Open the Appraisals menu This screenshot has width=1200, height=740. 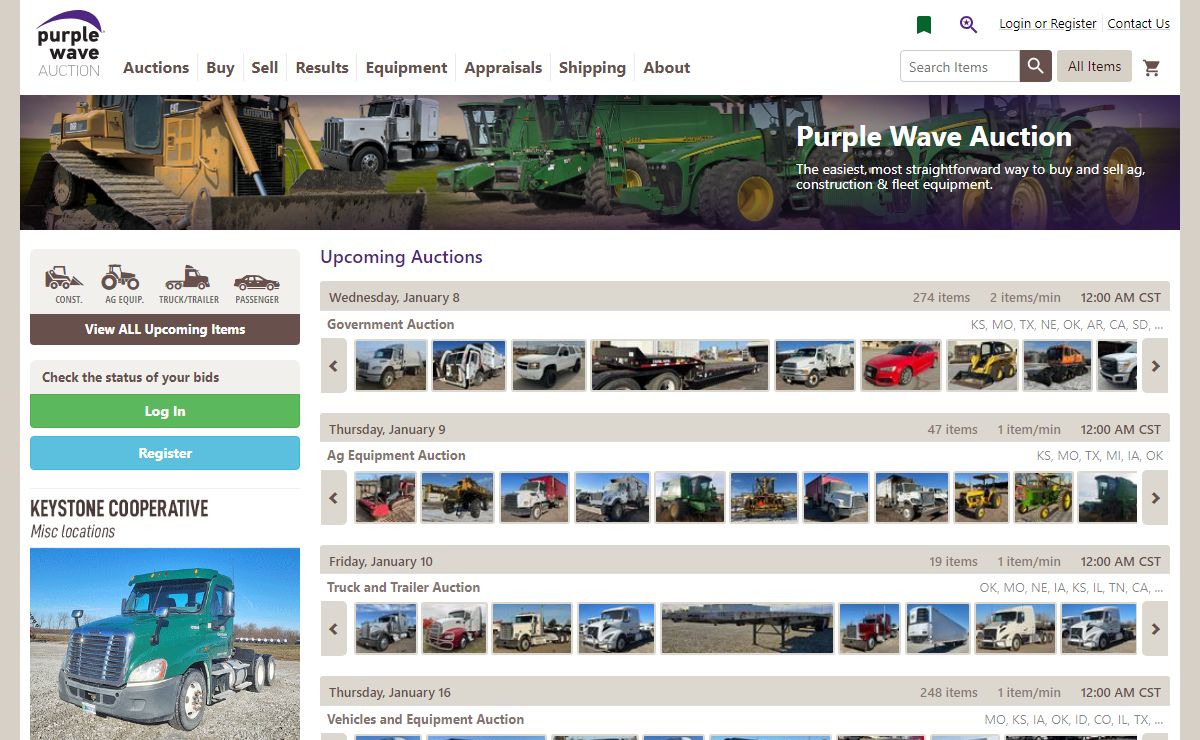(503, 68)
